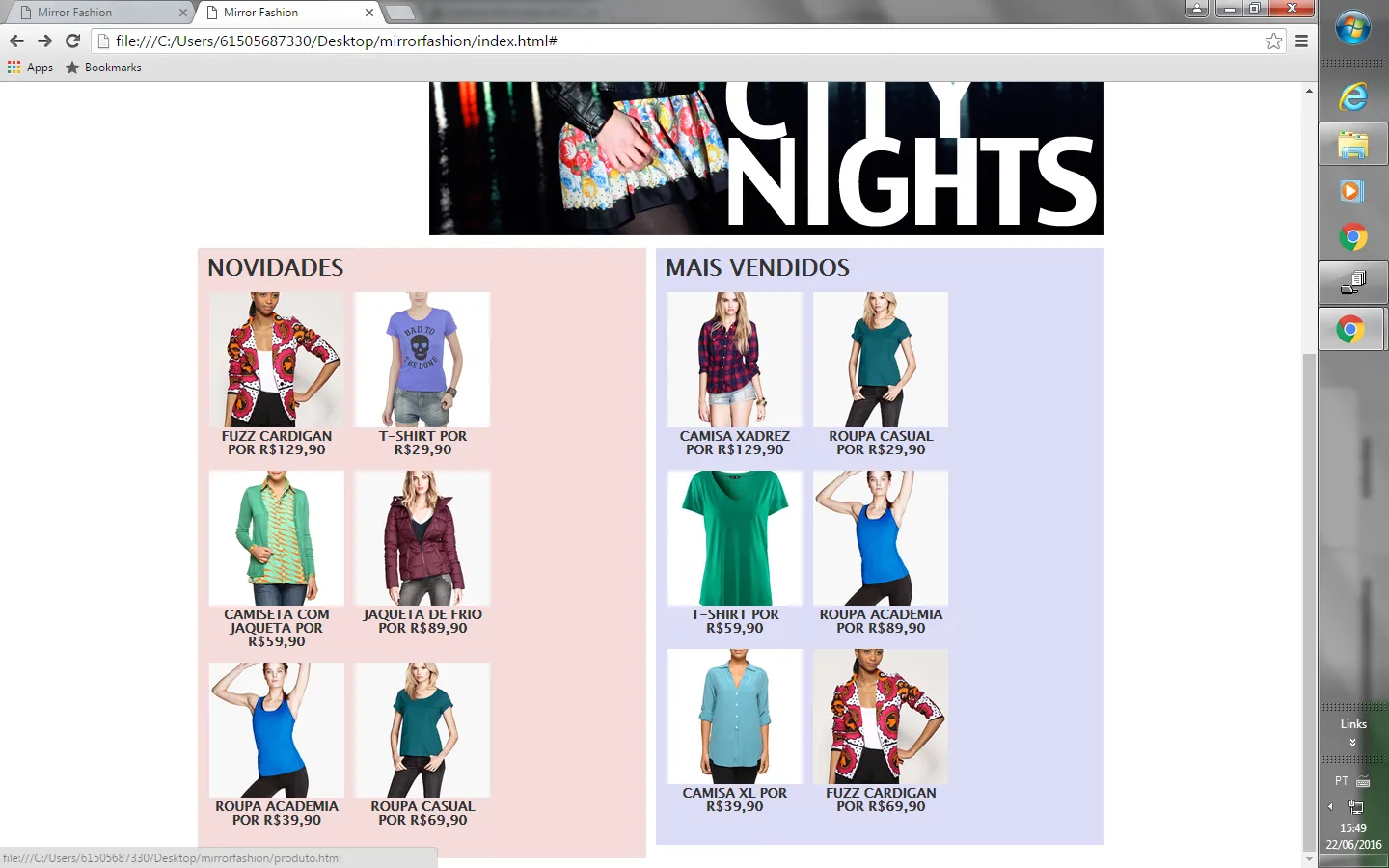Bookmark this page with the star icon

(1273, 41)
